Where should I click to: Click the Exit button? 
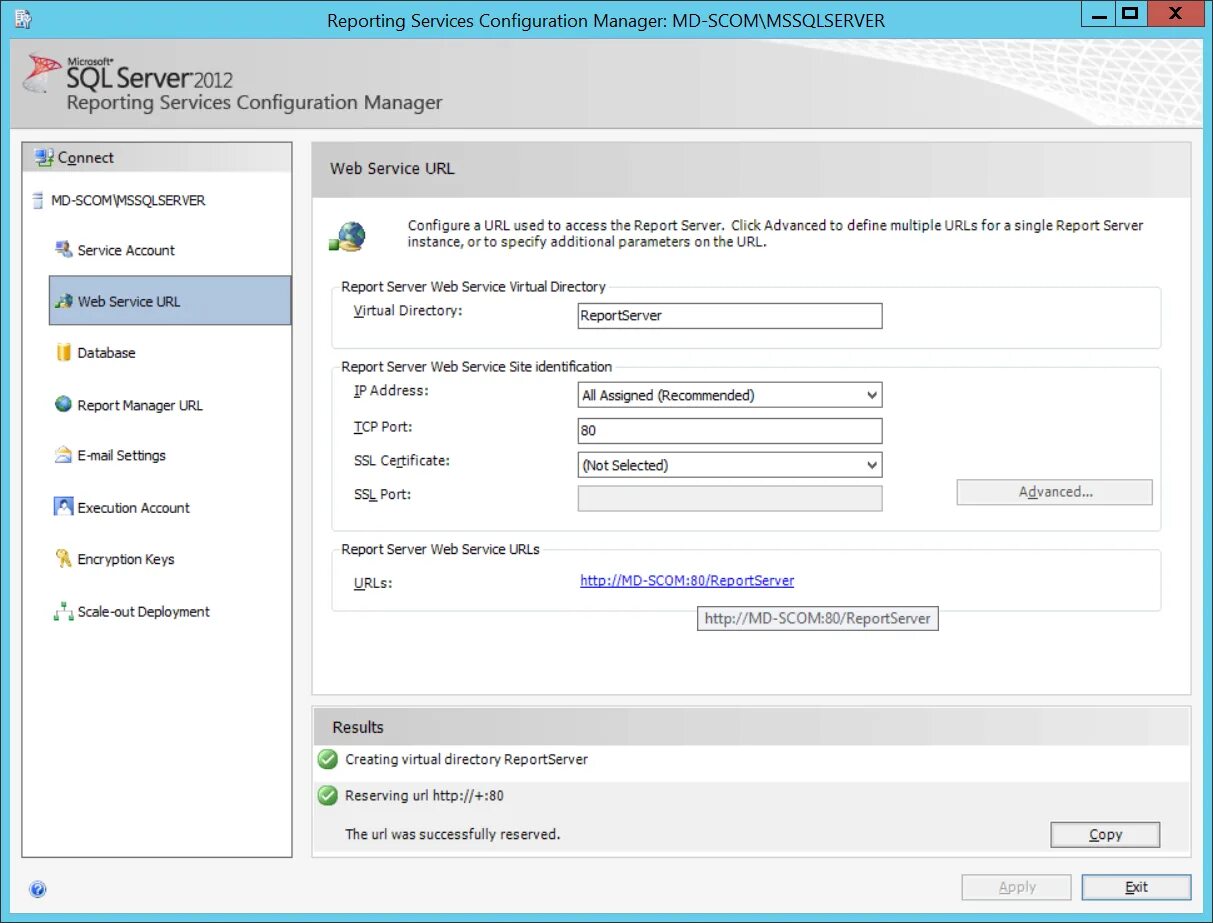tap(1137, 887)
